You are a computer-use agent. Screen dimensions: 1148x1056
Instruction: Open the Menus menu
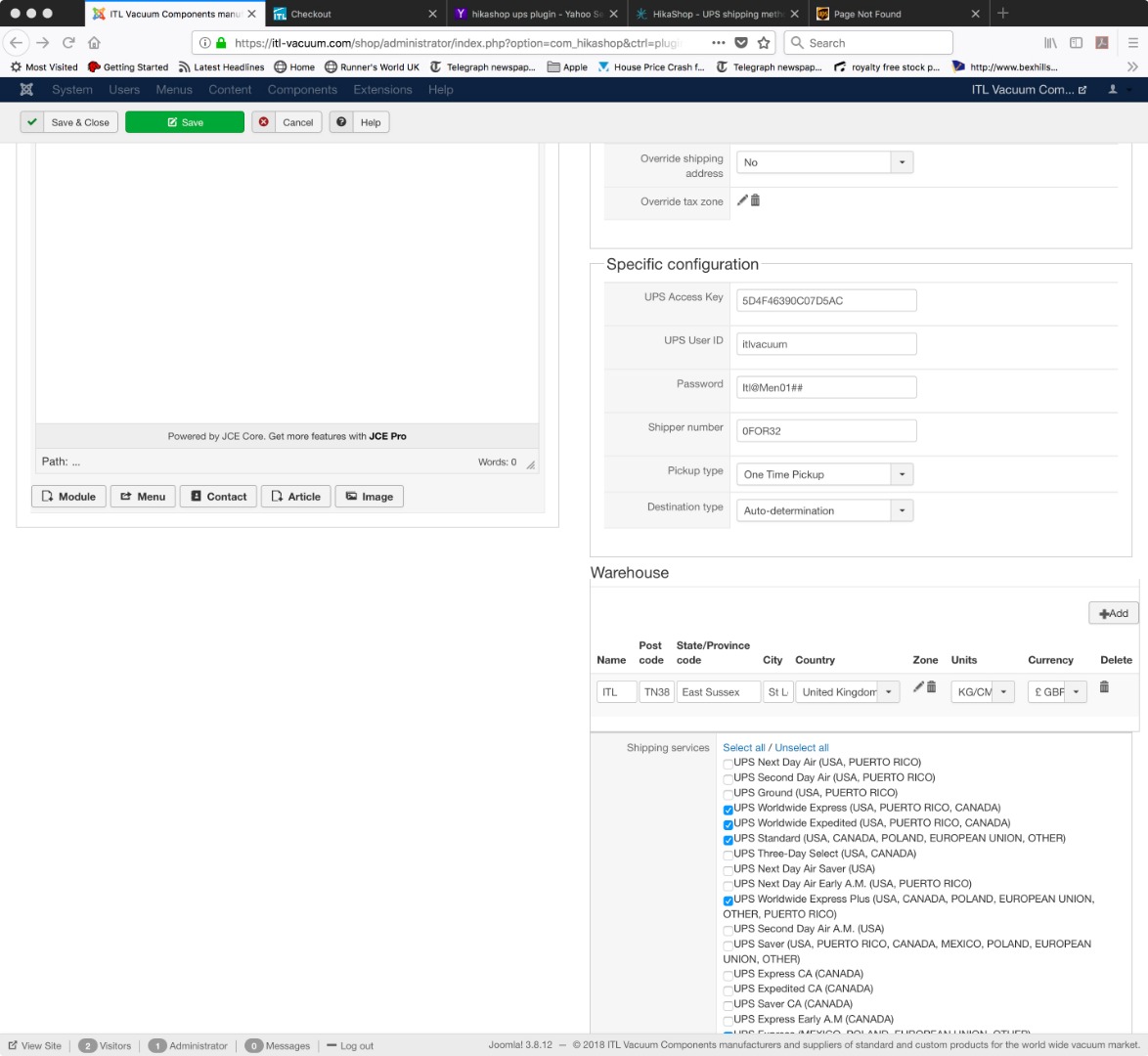coord(173,89)
